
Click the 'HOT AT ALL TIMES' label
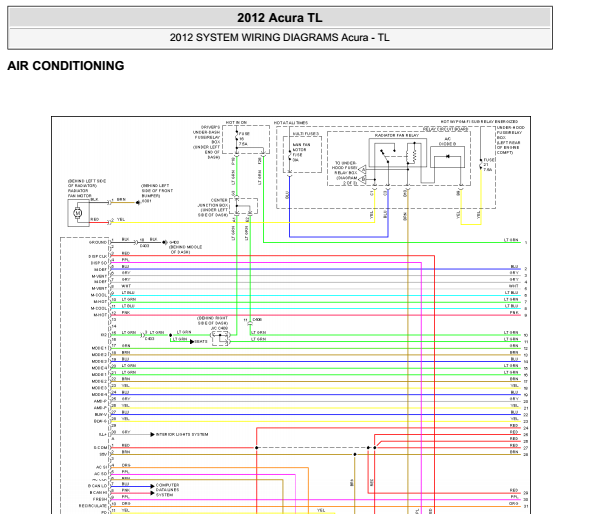coord(291,123)
